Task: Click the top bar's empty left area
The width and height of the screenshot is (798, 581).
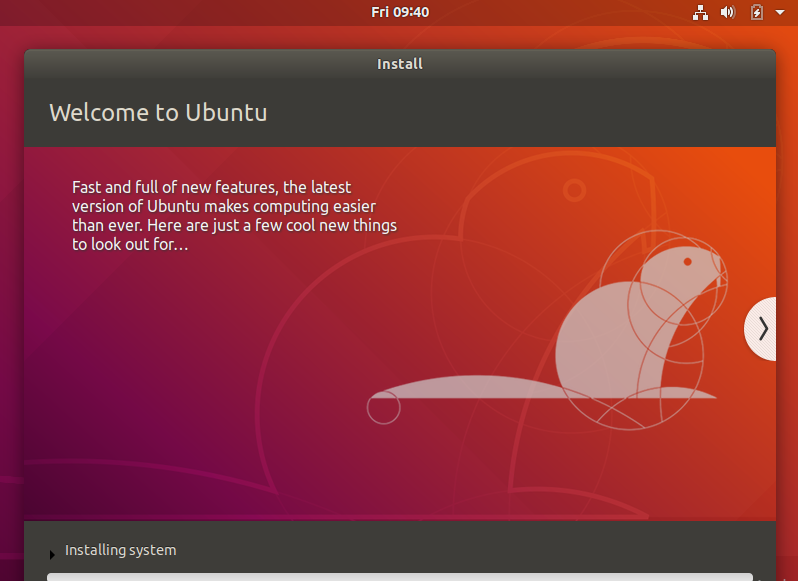Action: tap(150, 12)
